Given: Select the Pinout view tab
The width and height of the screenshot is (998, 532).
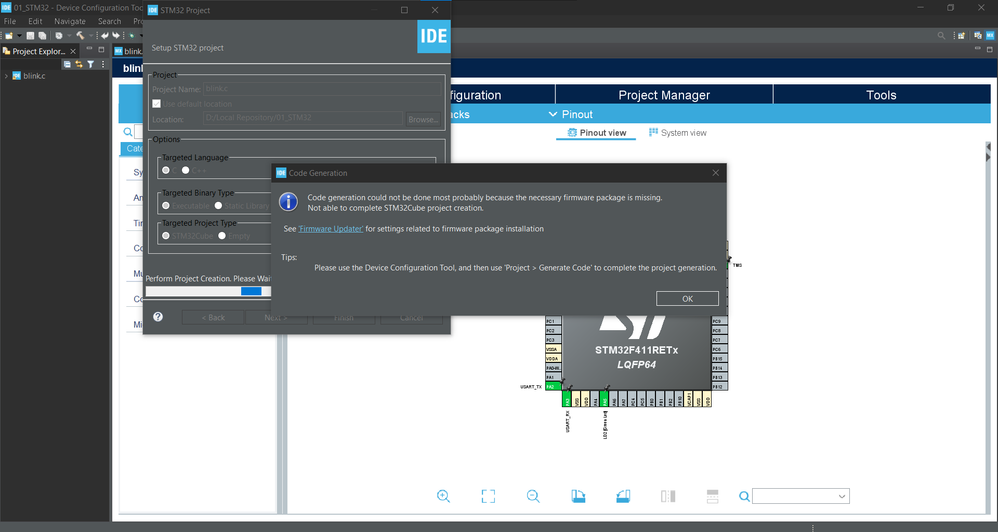Looking at the screenshot, I should (596, 132).
